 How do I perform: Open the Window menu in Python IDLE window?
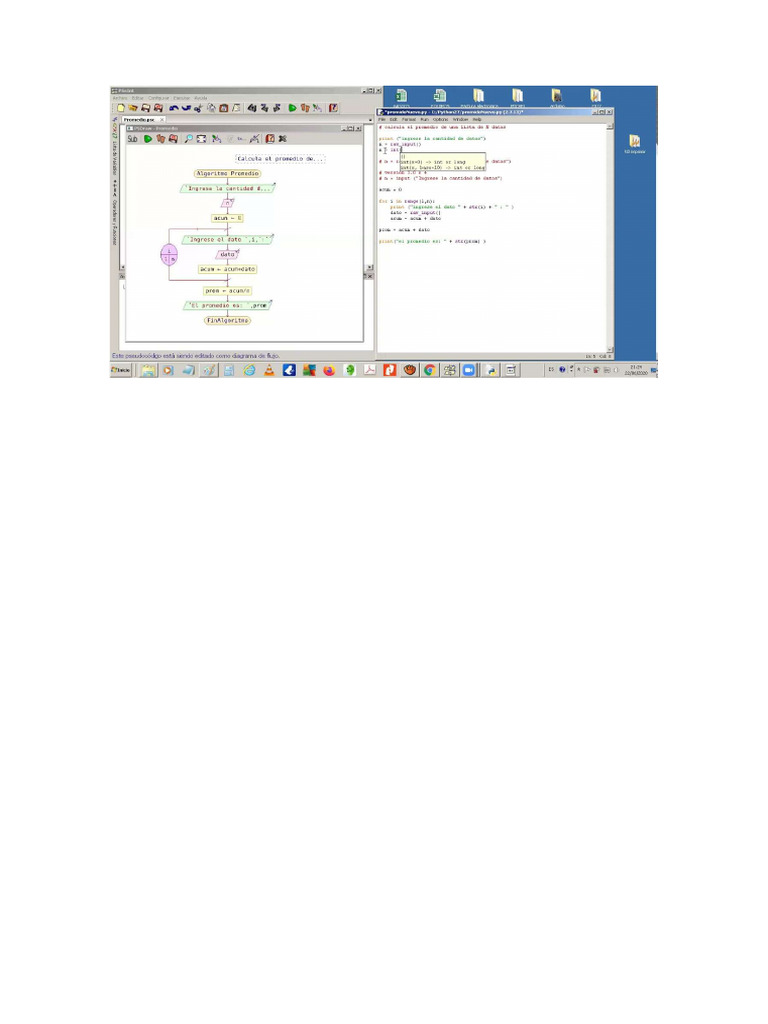tap(460, 120)
